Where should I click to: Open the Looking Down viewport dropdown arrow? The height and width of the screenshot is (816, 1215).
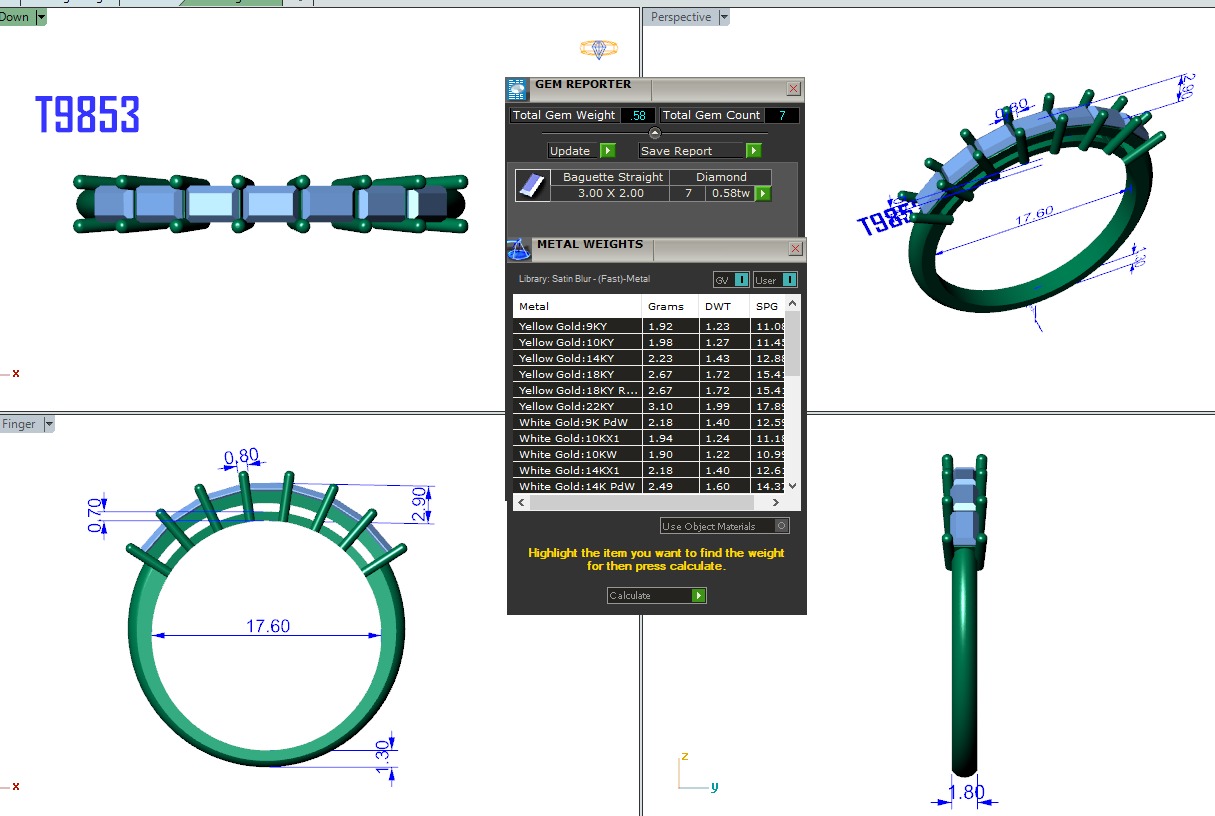(41, 17)
